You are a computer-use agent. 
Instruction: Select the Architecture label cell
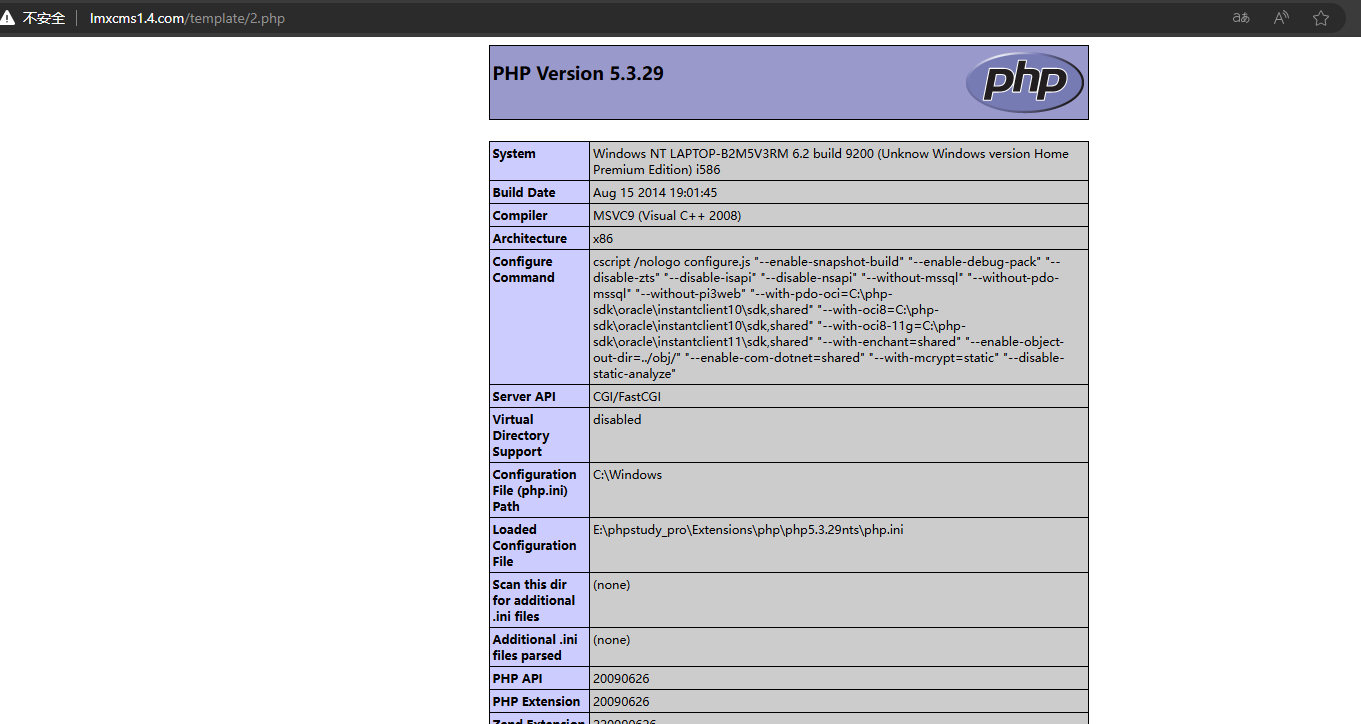pyautogui.click(x=530, y=239)
